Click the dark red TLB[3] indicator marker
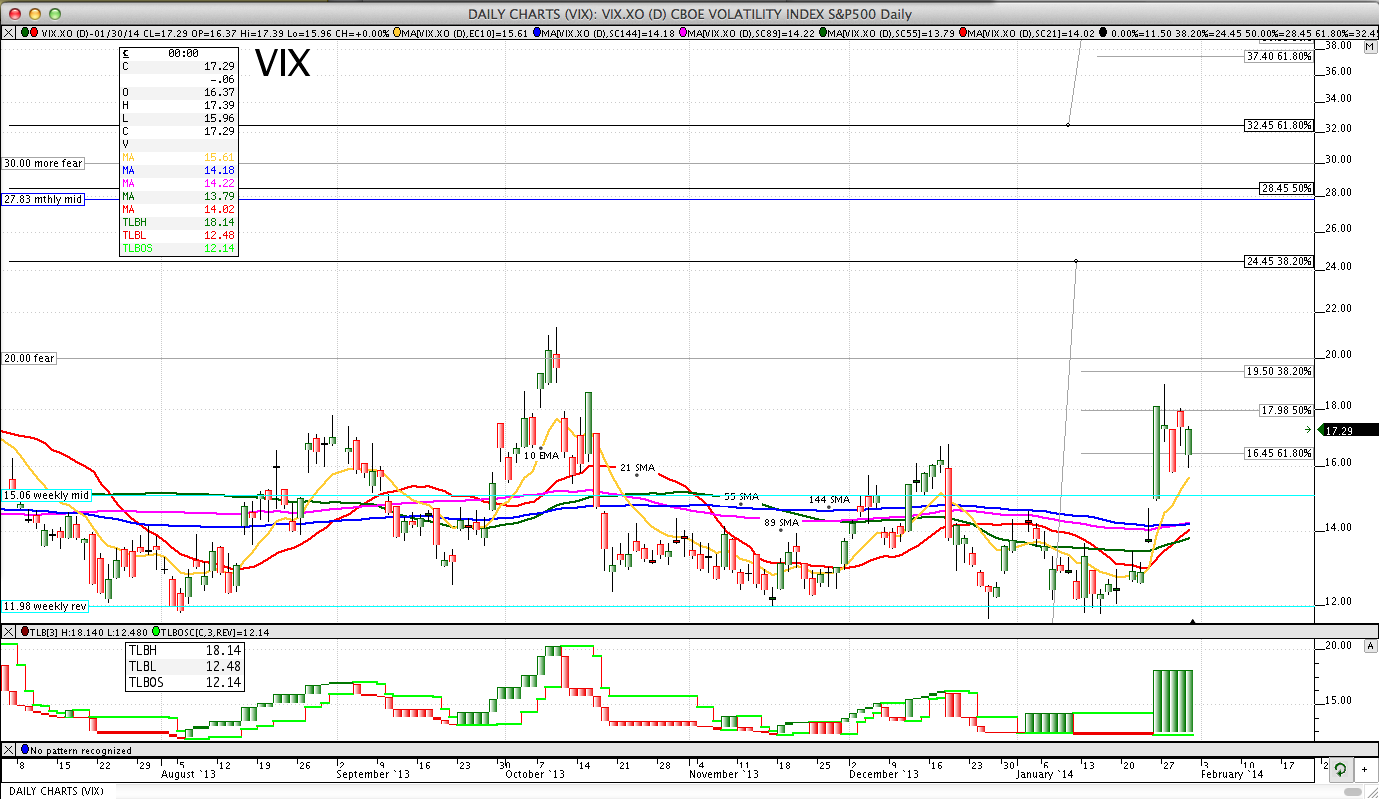This screenshot has width=1379, height=799. pos(25,632)
